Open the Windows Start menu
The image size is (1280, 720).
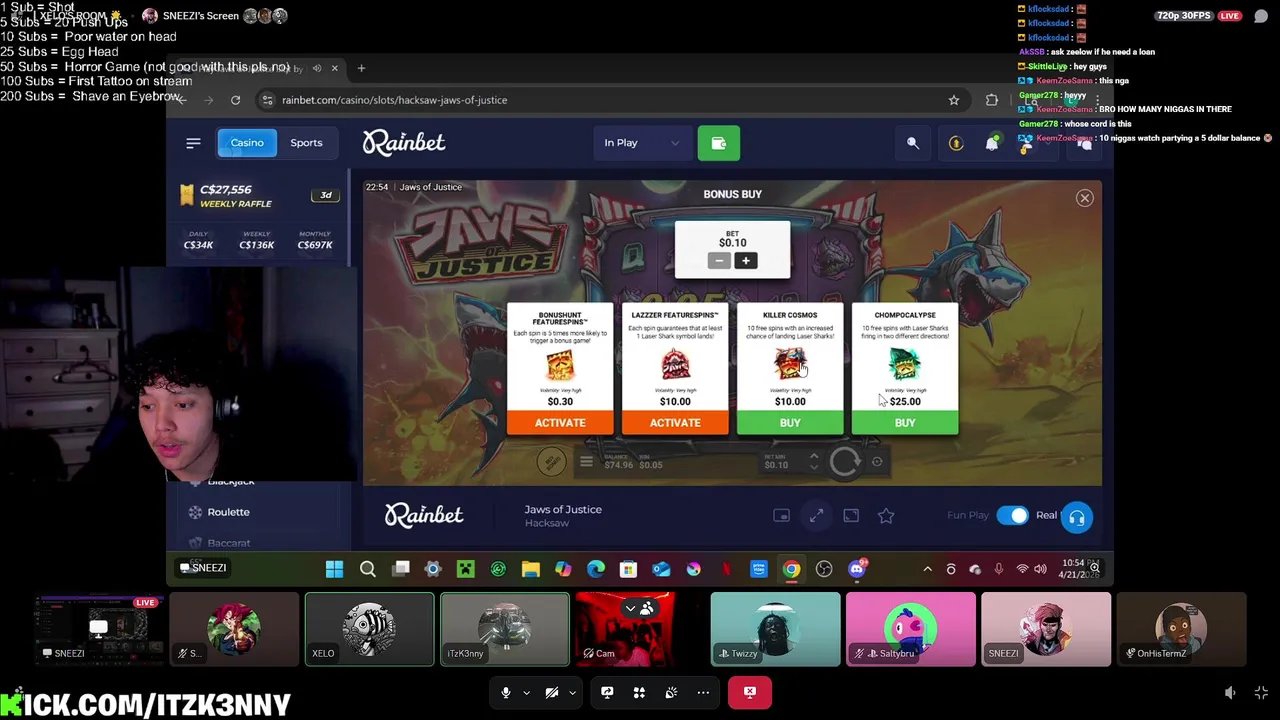334,569
